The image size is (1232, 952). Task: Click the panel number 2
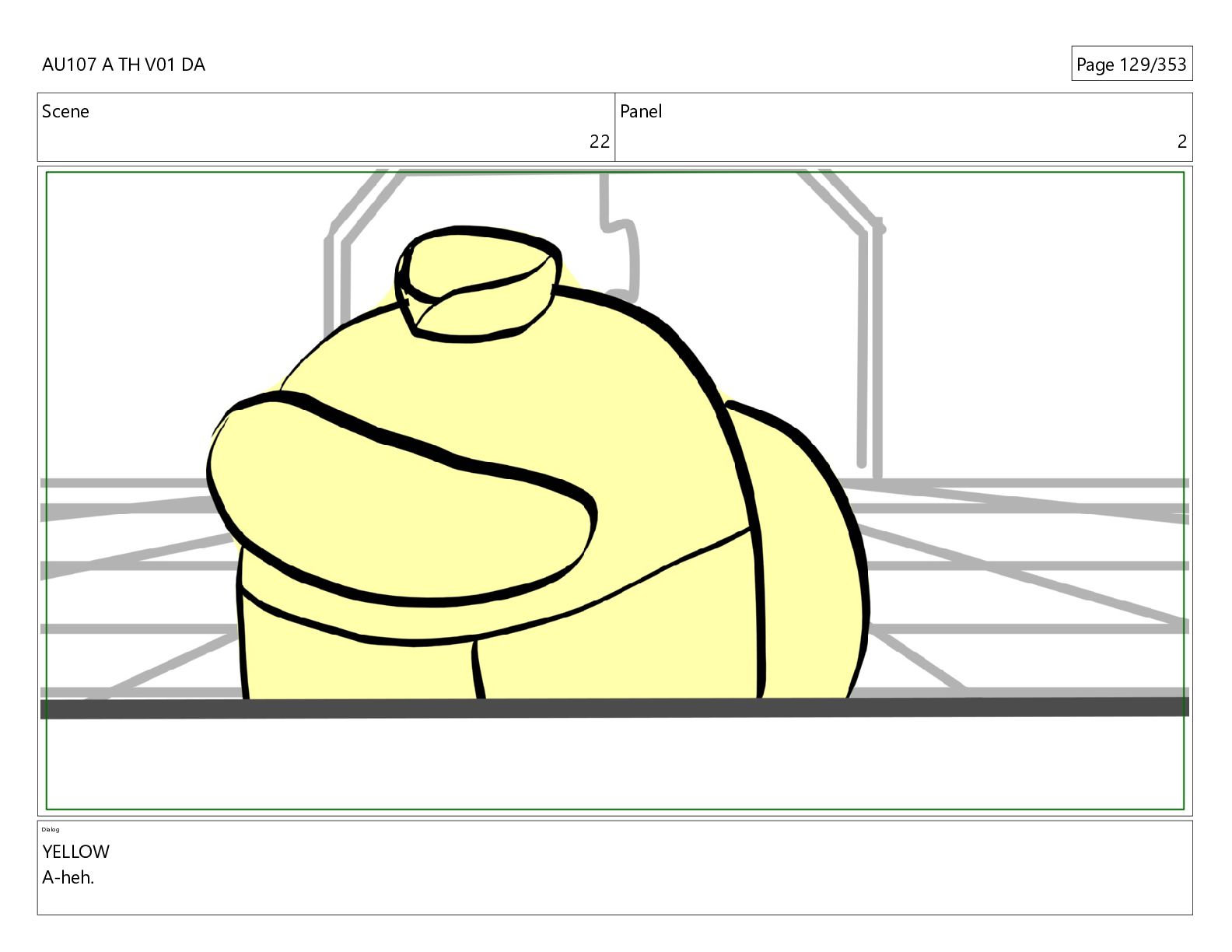(x=1181, y=142)
